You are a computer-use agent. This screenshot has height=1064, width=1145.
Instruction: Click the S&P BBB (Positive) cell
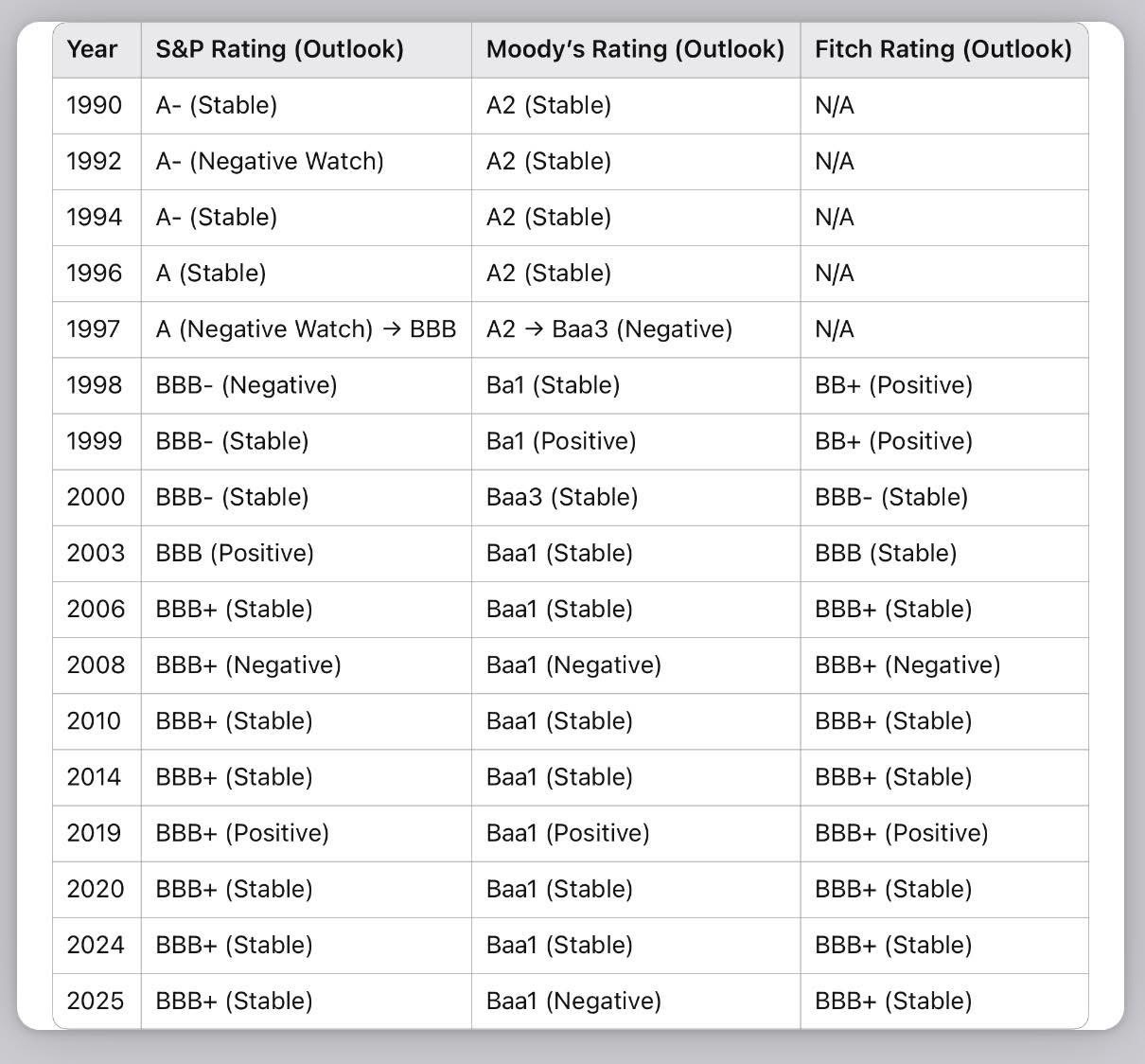coord(235,552)
